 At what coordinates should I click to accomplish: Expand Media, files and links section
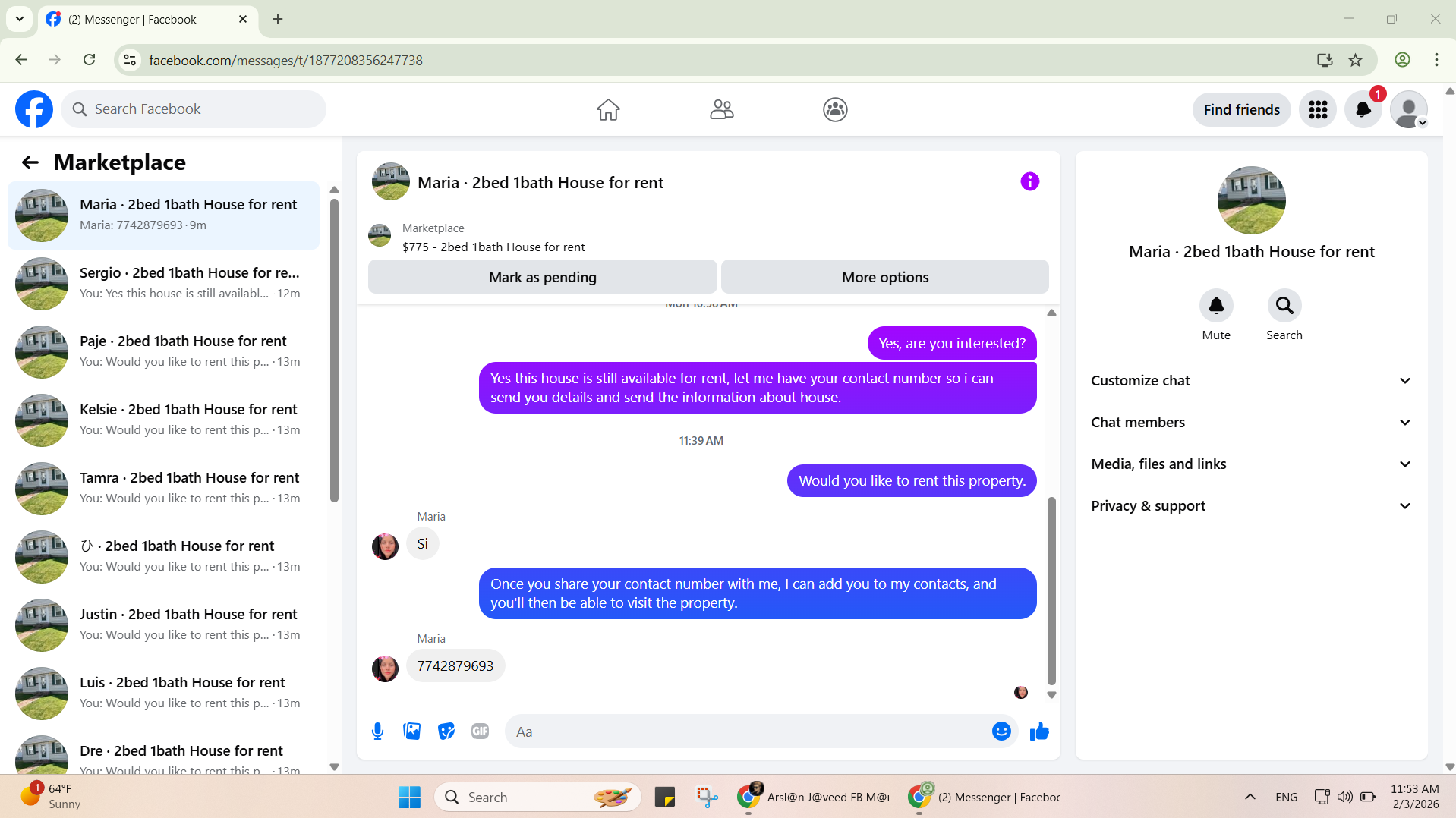(1251, 464)
